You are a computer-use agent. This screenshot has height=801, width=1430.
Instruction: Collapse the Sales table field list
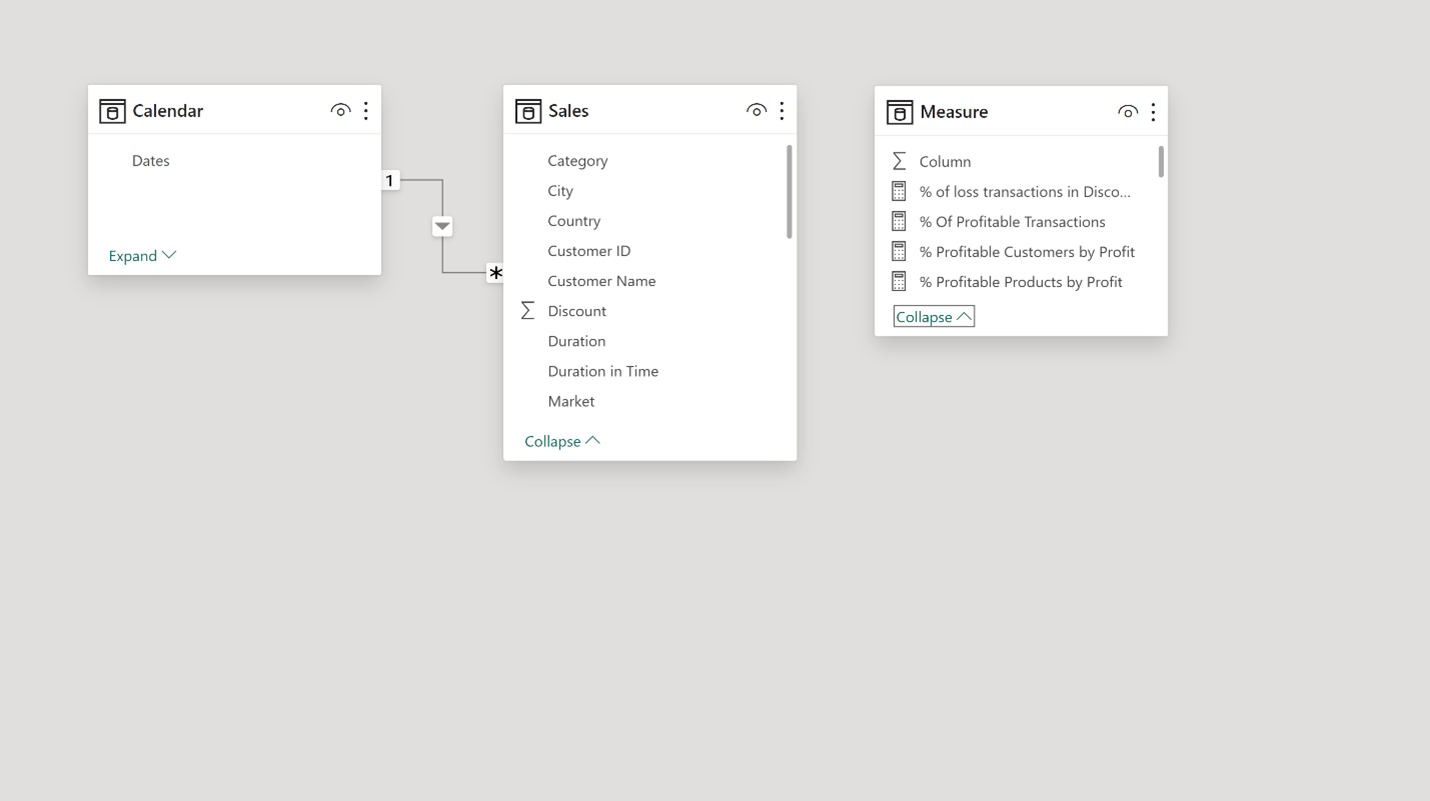click(x=562, y=441)
